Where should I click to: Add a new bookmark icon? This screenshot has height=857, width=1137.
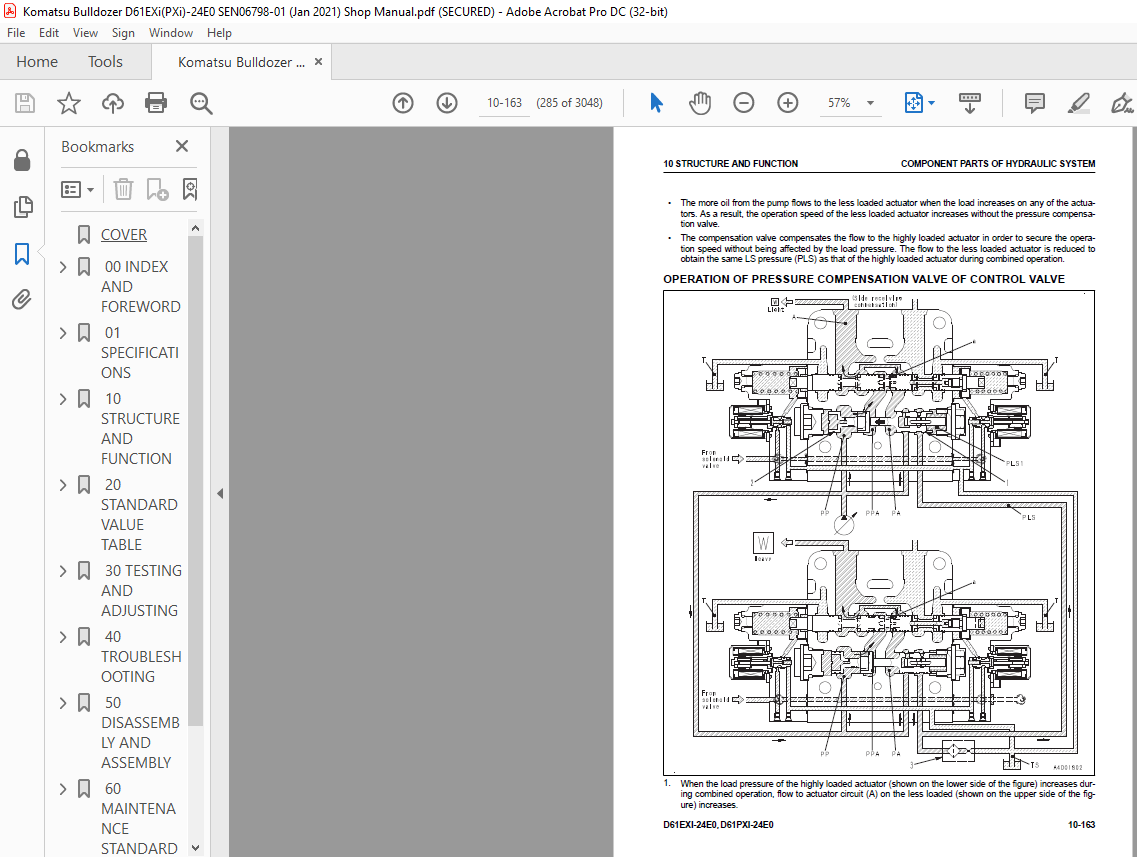(x=157, y=189)
